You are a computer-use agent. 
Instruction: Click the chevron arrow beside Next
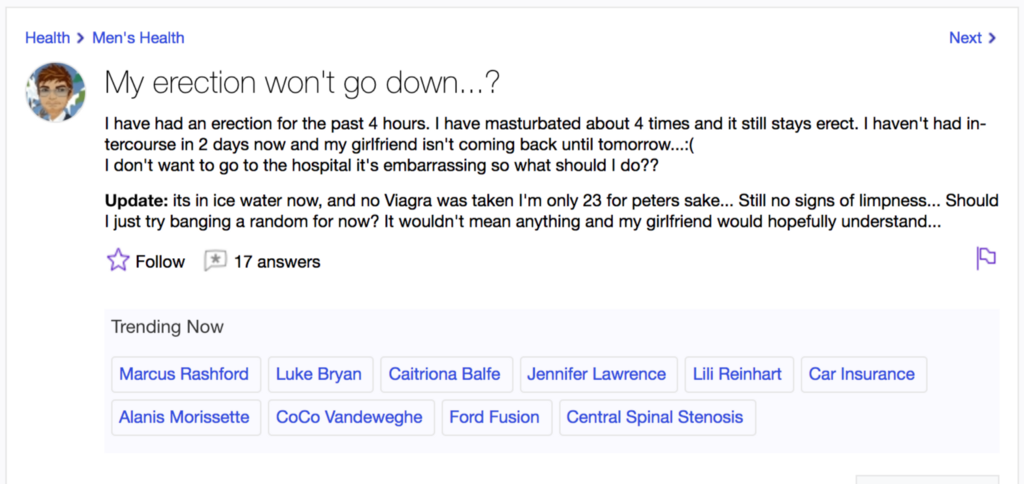tap(992, 39)
